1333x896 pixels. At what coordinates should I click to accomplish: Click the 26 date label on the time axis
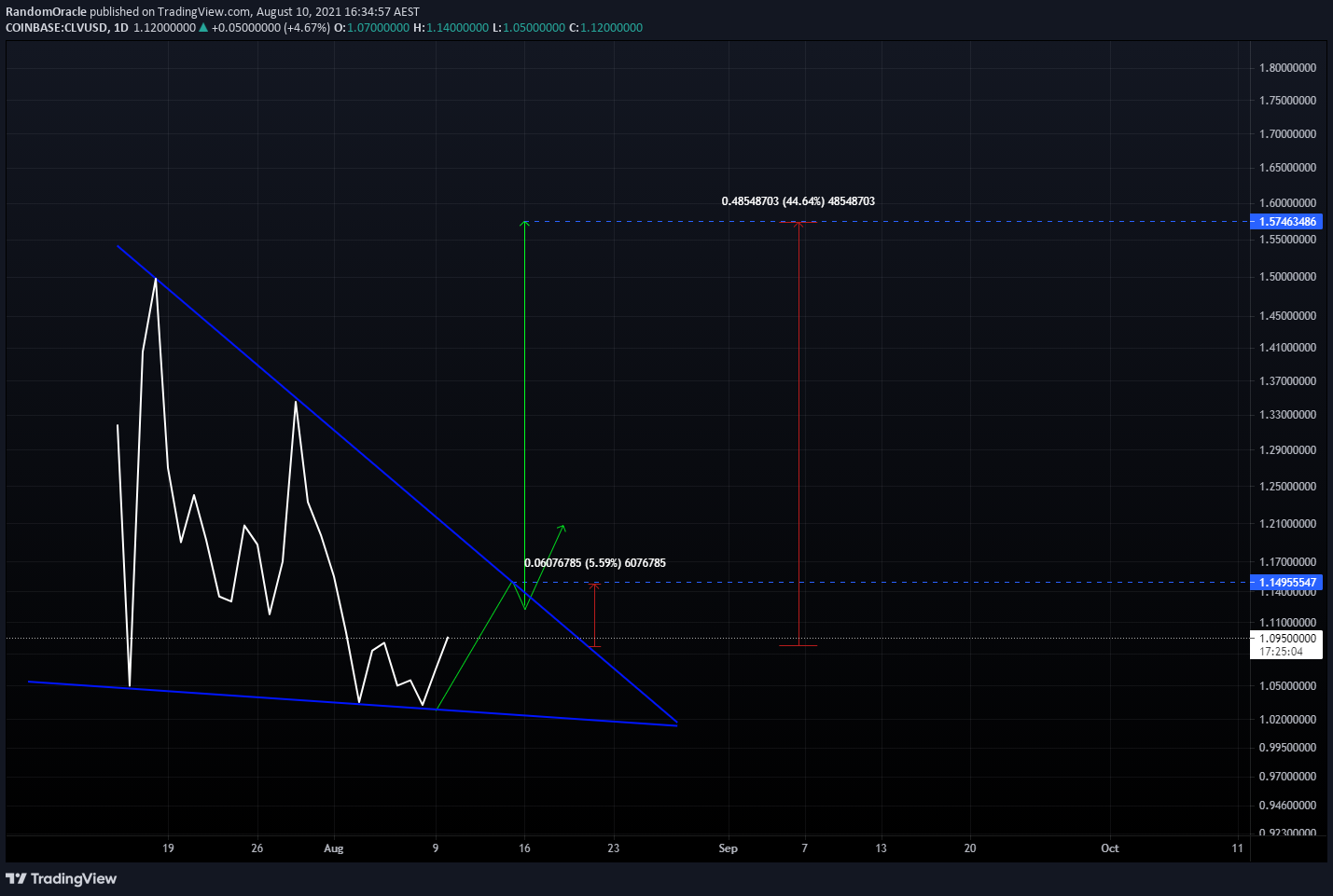[257, 848]
